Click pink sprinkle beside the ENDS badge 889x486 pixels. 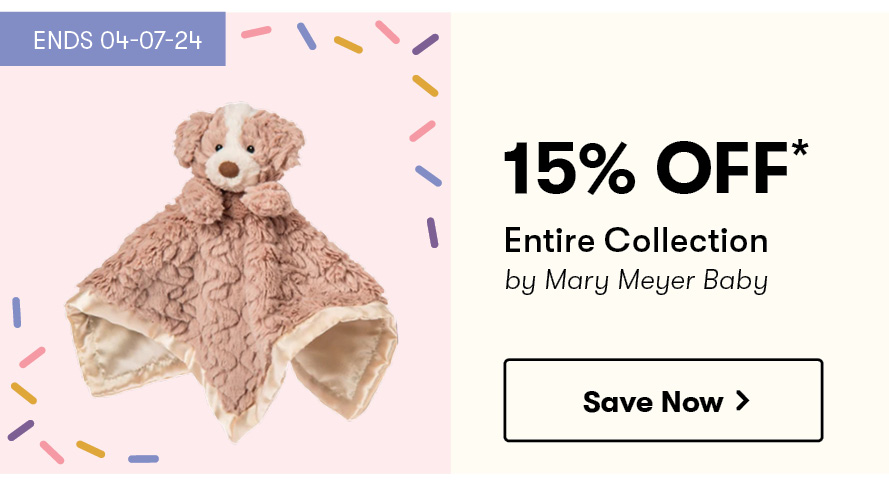(256, 32)
